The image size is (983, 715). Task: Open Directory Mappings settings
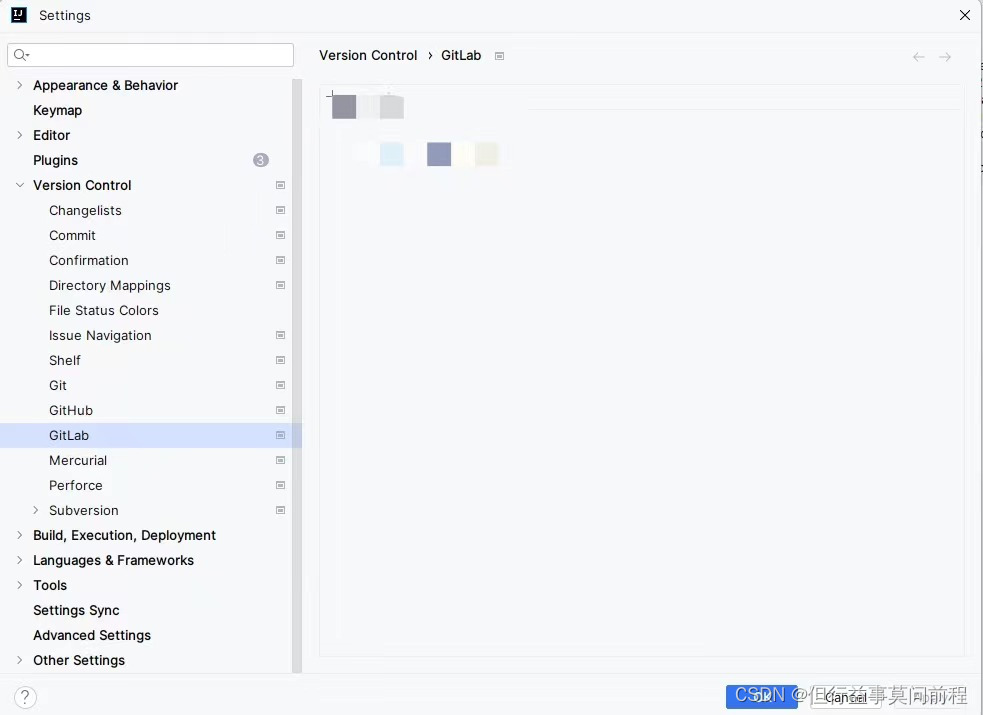[x=110, y=286]
